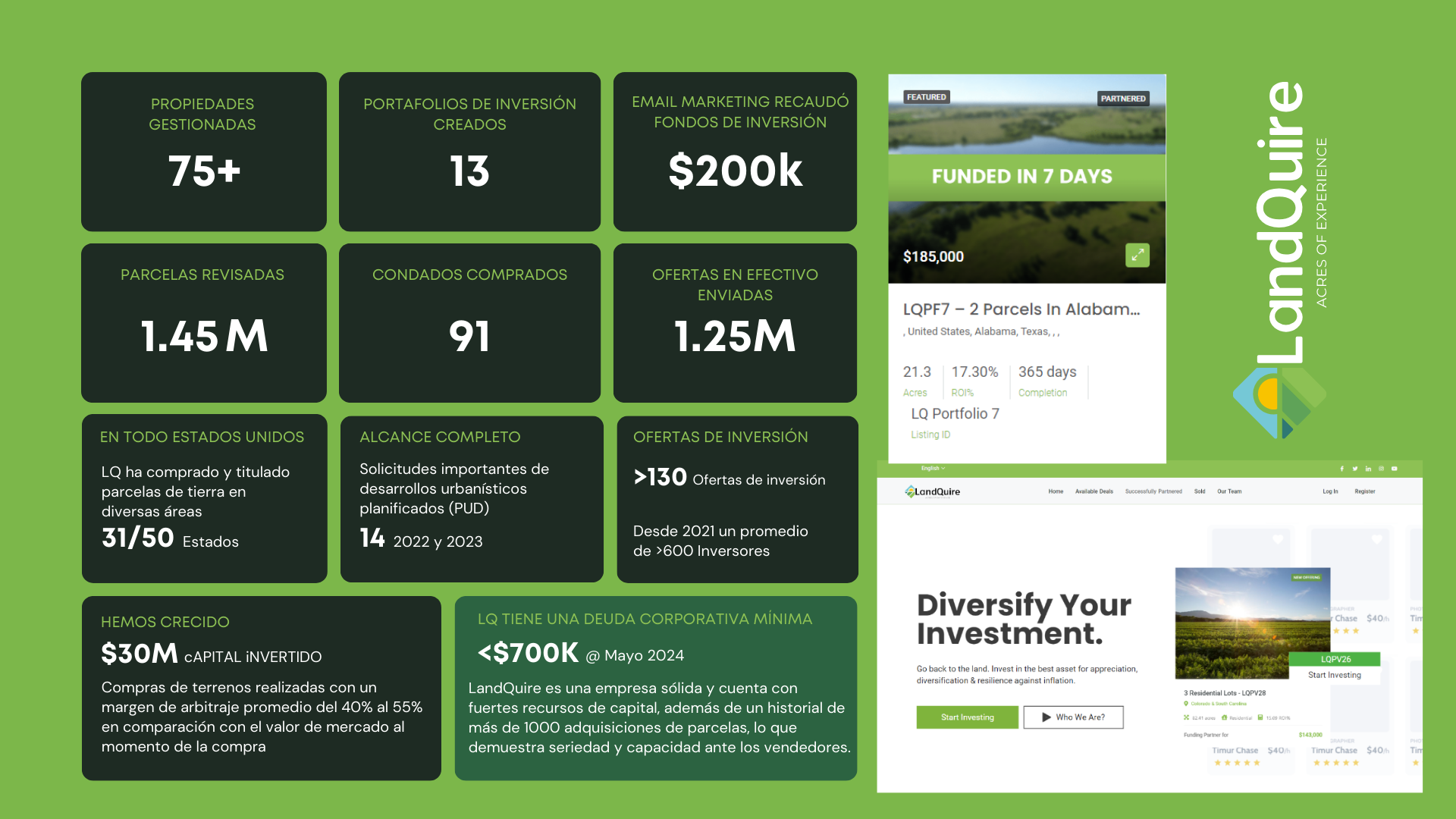Click the PARTNERED badge on property card

[x=1123, y=99]
